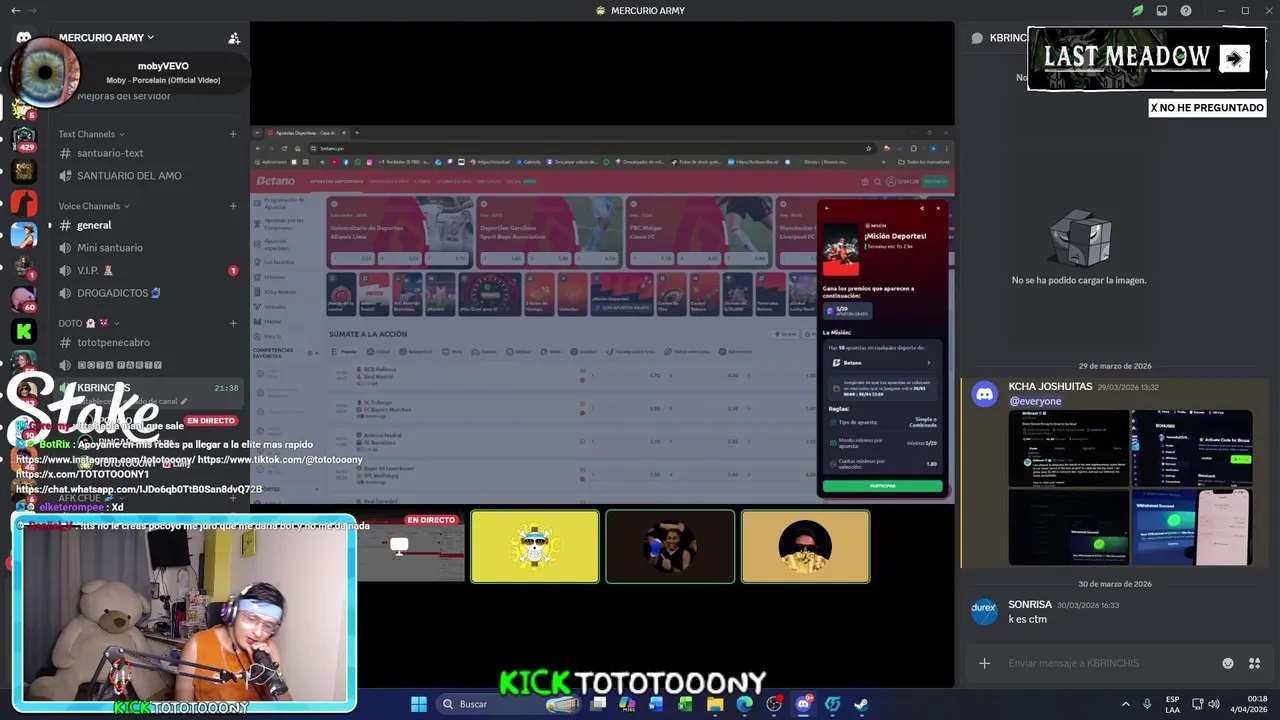The height and width of the screenshot is (720, 1280).
Task: Open the green K Kick server icon
Action: 24,331
